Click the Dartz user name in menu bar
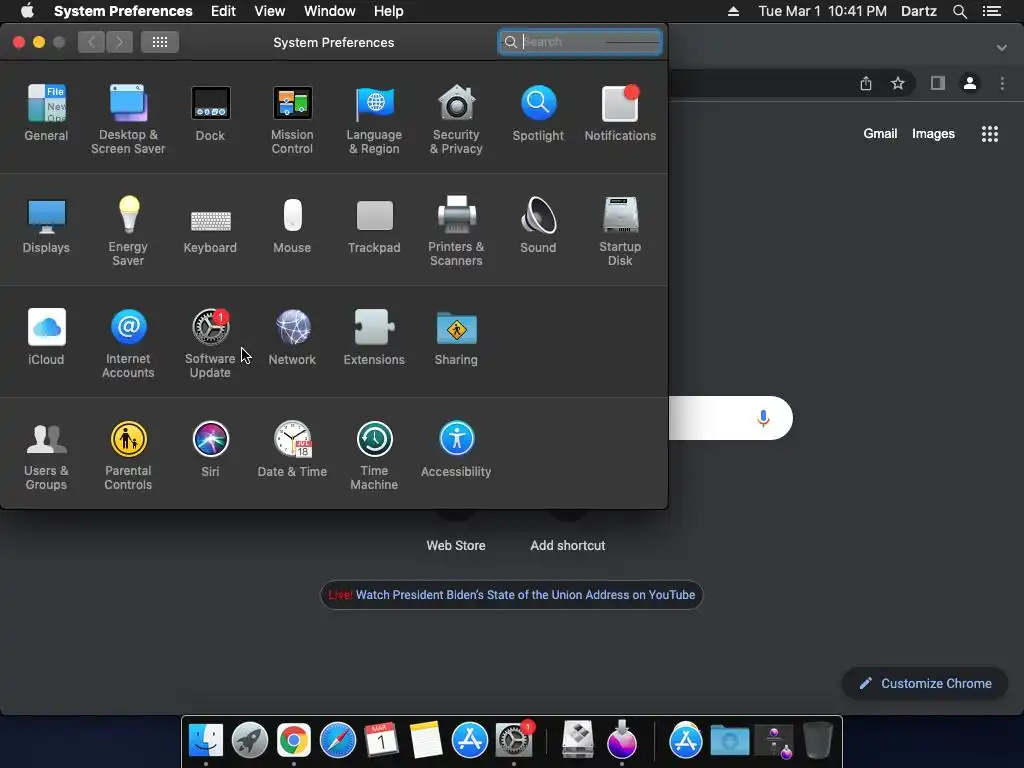Image resolution: width=1024 pixels, height=768 pixels. 918,11
